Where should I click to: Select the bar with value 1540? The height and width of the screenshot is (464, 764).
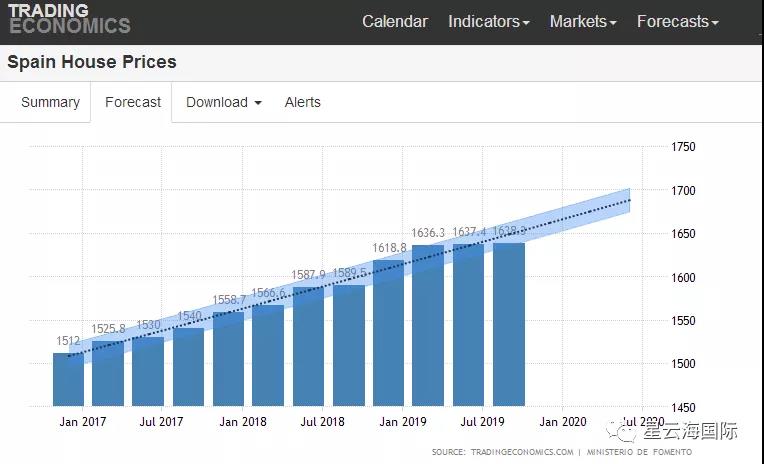tap(189, 367)
